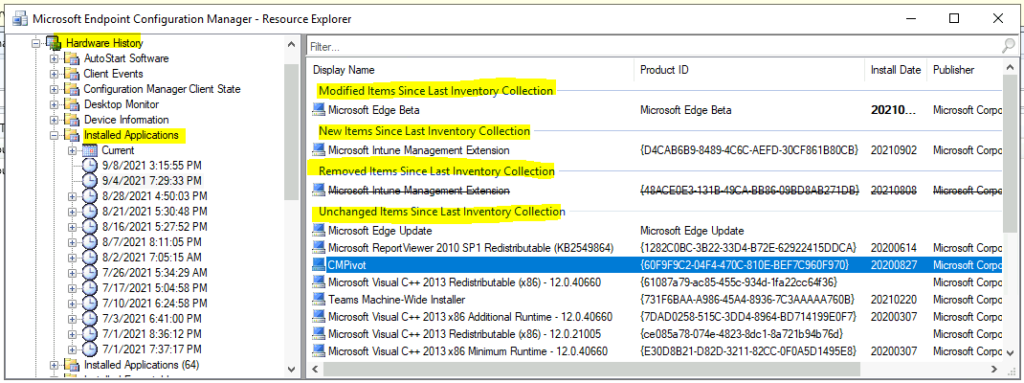Click the removed Intune Management Extension row icon
This screenshot has height=383, width=1024.
319,190
